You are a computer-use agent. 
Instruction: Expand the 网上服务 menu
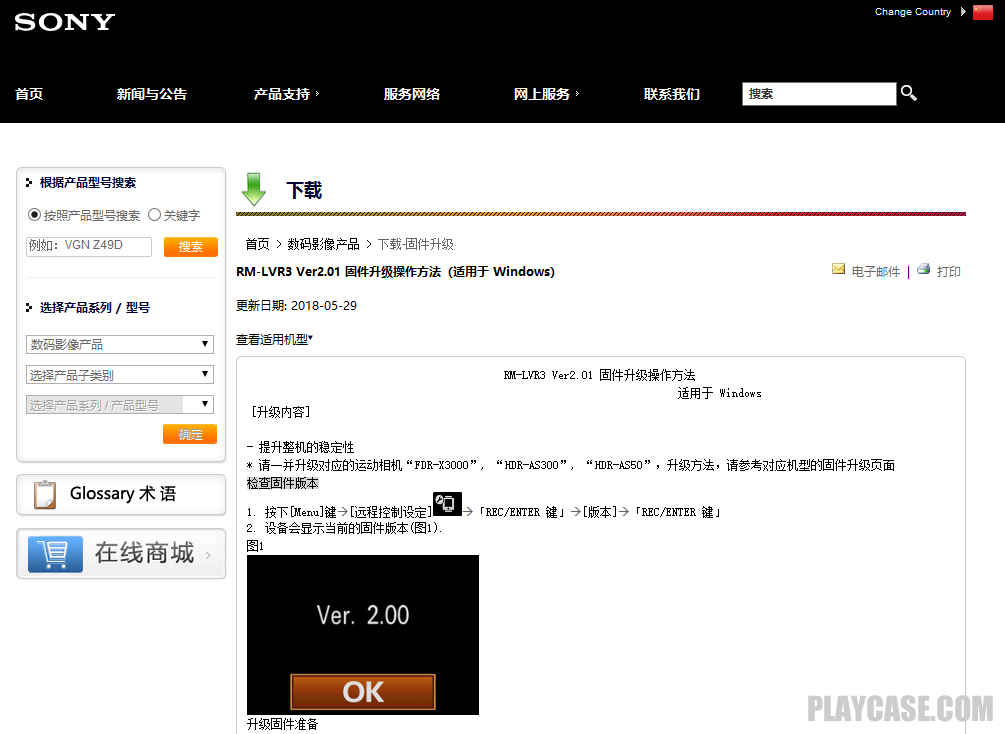tap(546, 94)
